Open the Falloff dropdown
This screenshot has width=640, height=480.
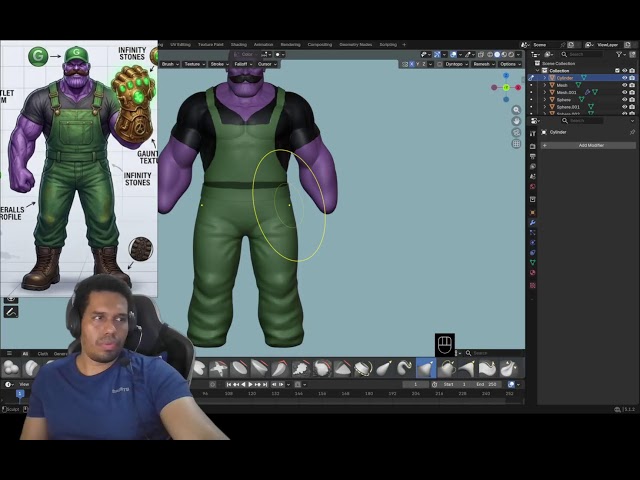pyautogui.click(x=243, y=64)
